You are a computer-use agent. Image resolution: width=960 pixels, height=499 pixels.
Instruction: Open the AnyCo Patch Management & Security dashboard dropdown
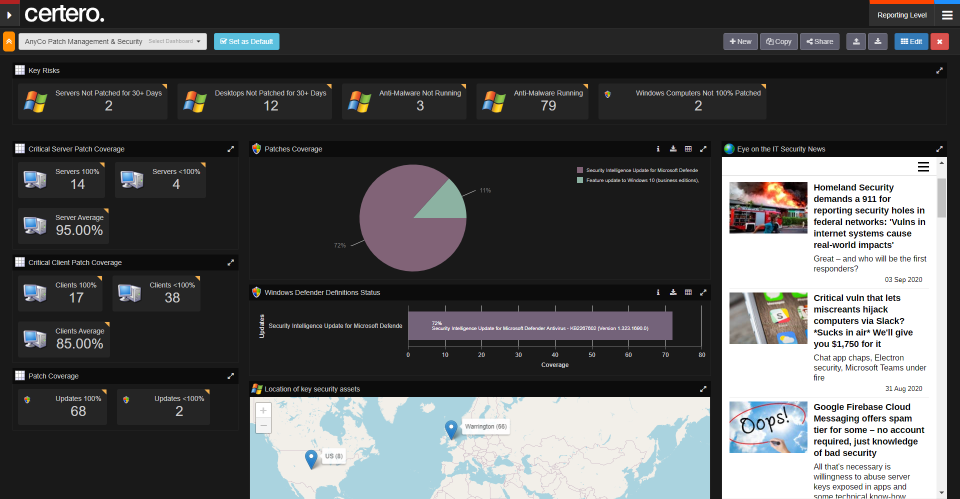pyautogui.click(x=113, y=41)
